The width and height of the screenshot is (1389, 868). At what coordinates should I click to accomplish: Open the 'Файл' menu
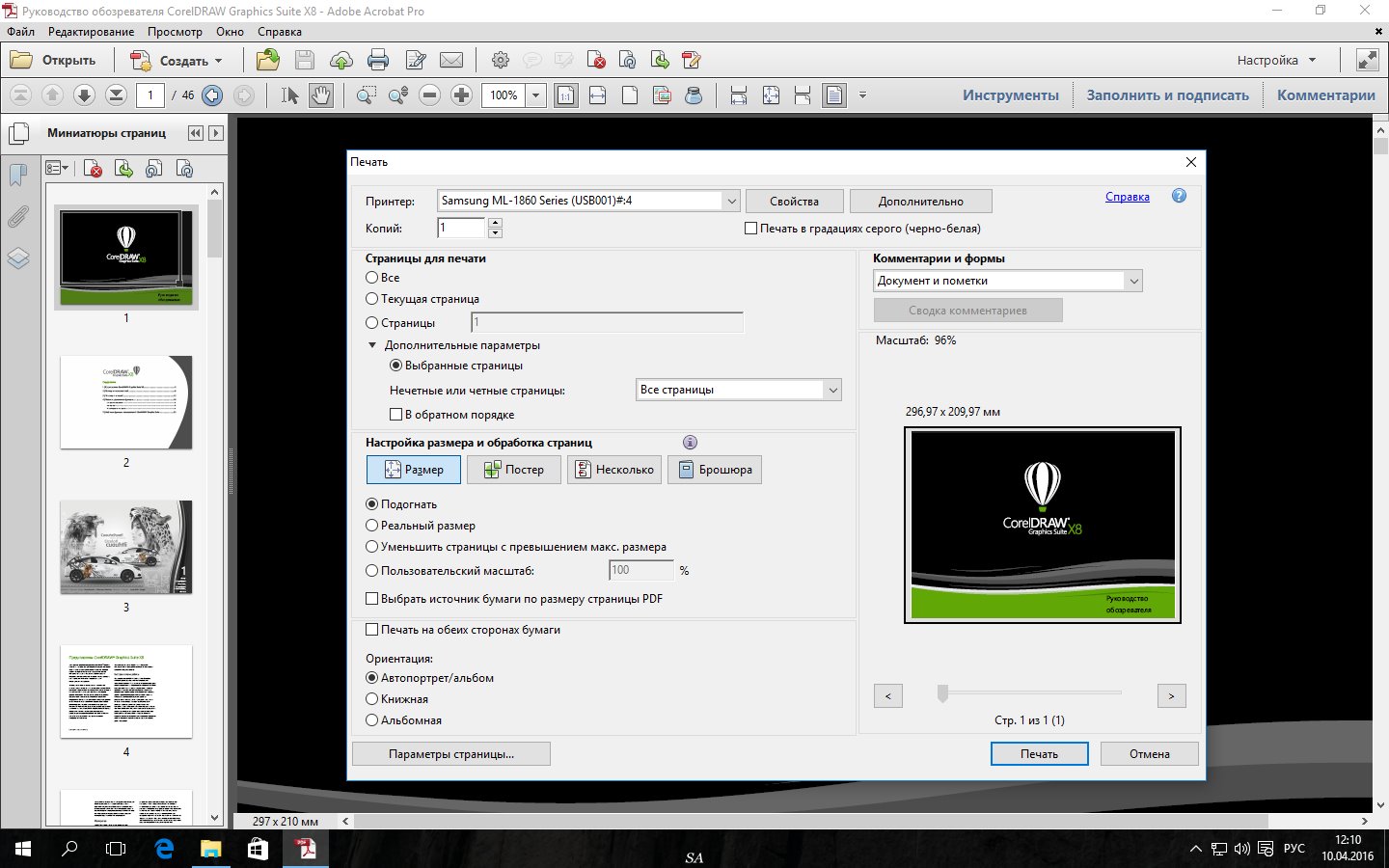click(20, 31)
